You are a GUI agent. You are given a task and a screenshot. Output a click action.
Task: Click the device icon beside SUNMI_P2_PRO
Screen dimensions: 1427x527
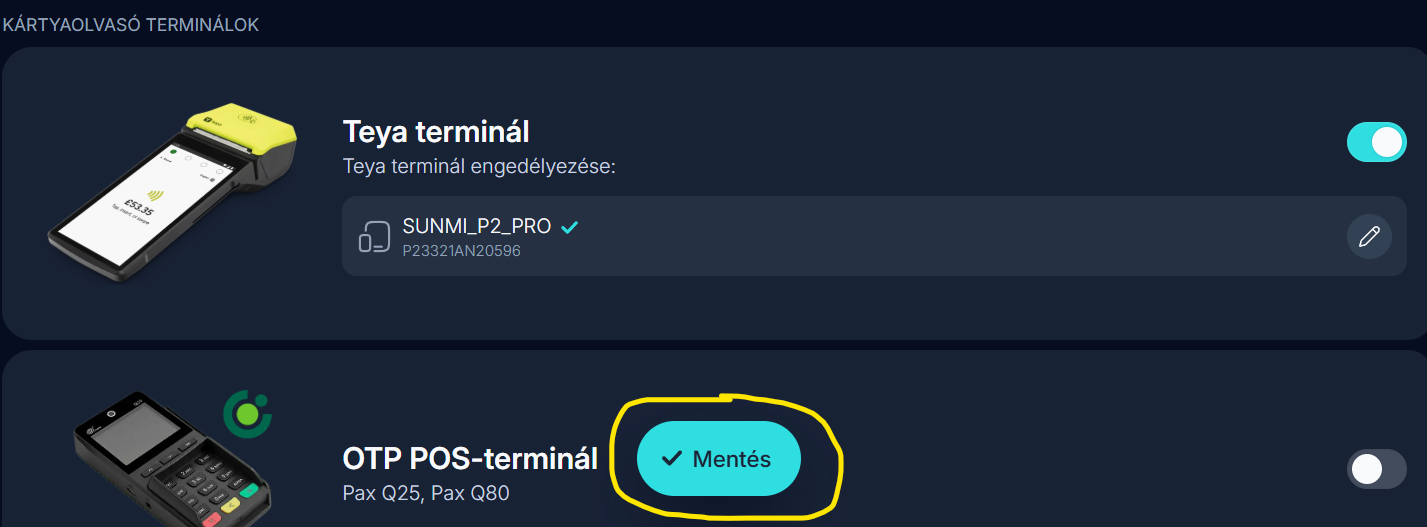coord(374,237)
